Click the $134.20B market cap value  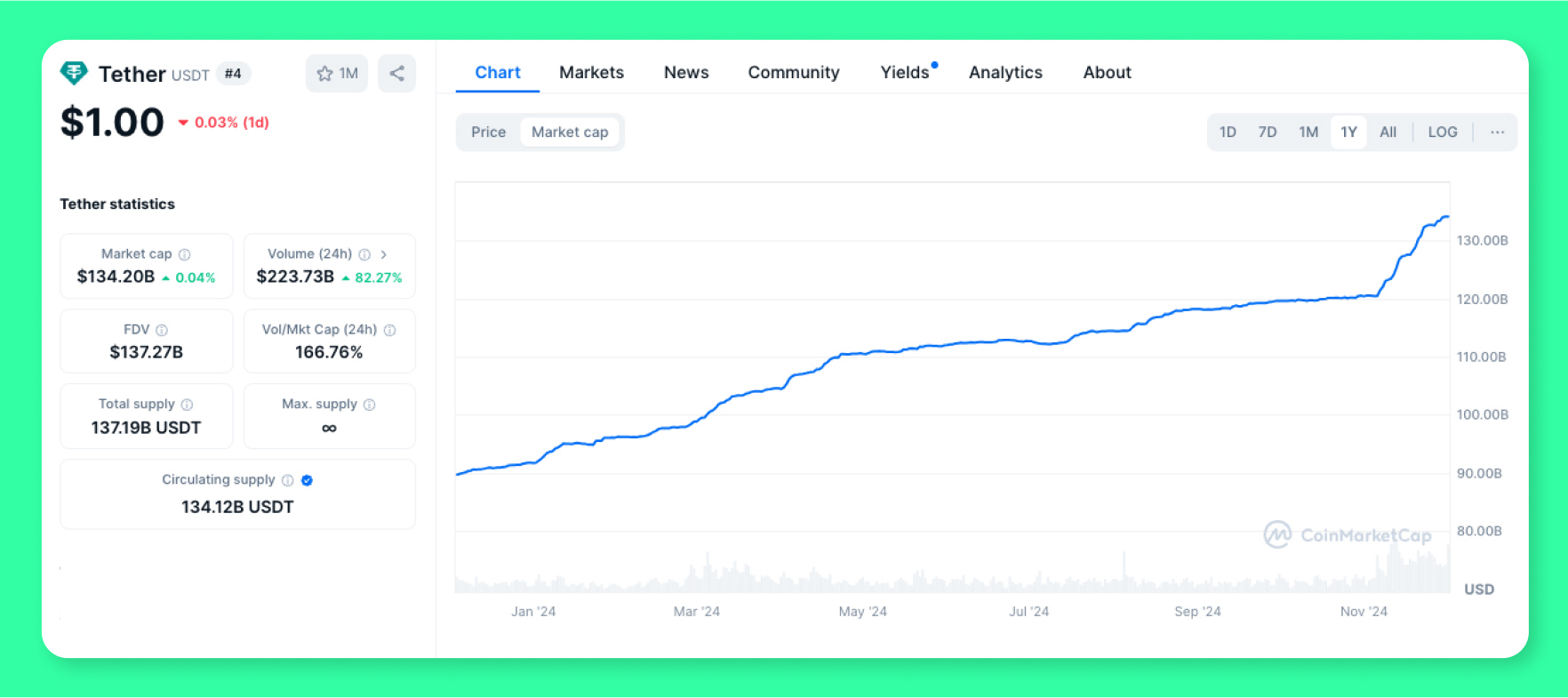(116, 277)
